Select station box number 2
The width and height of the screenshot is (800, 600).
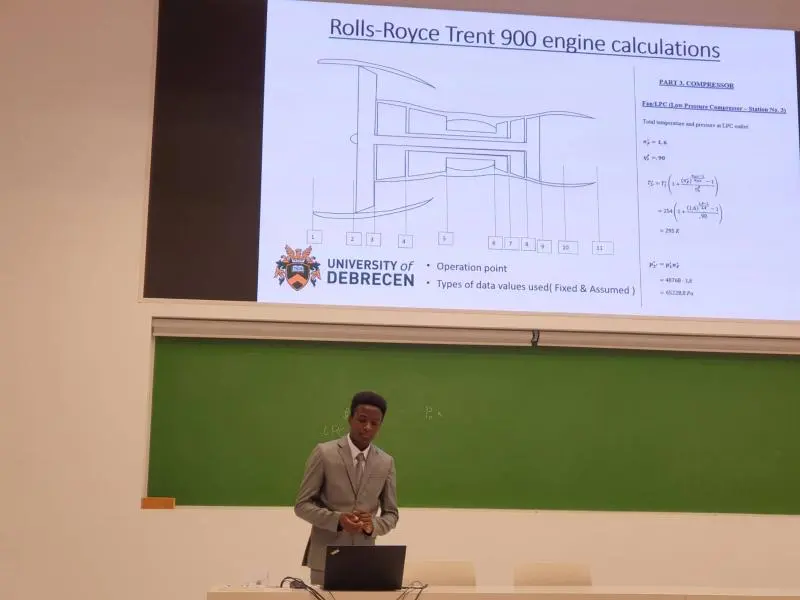[353, 238]
